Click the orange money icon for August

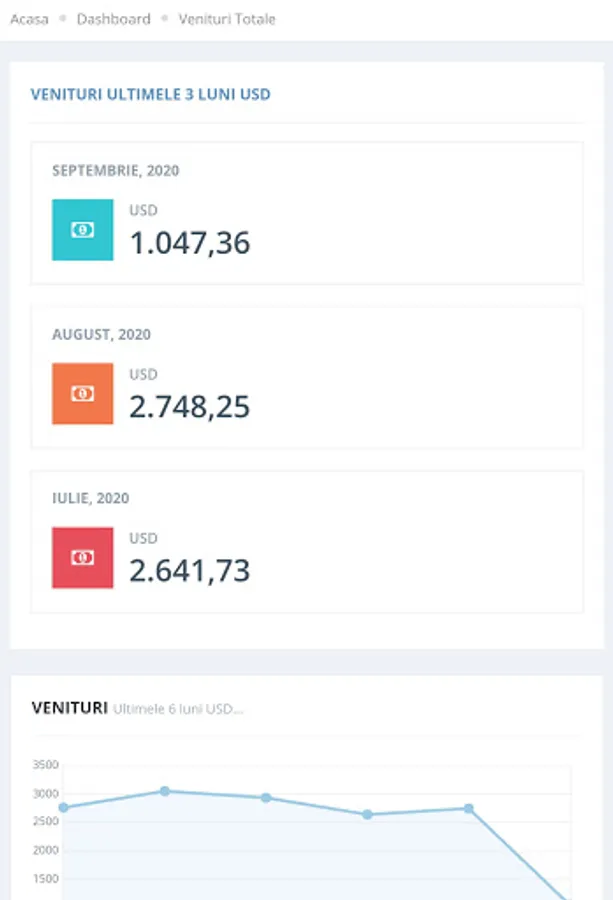[82, 394]
